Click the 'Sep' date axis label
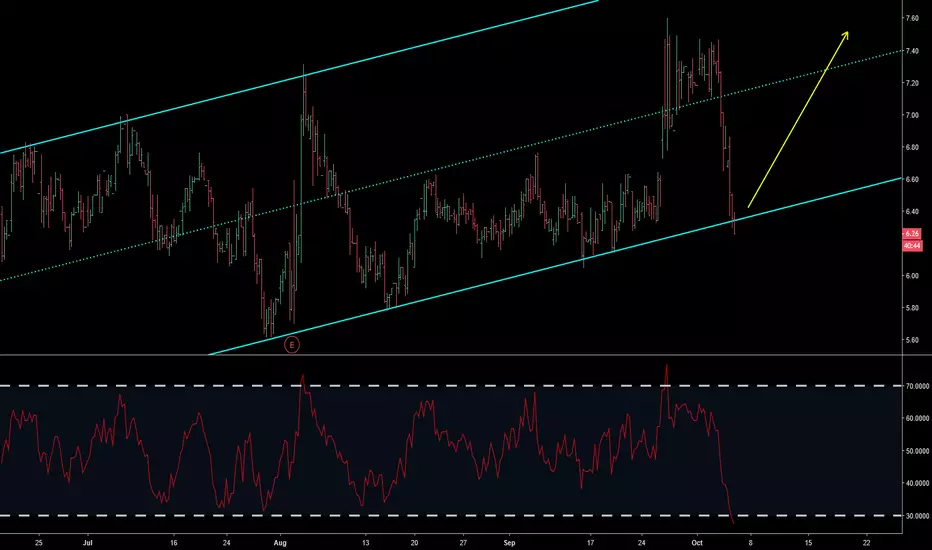The width and height of the screenshot is (932, 550). pyautogui.click(x=509, y=543)
